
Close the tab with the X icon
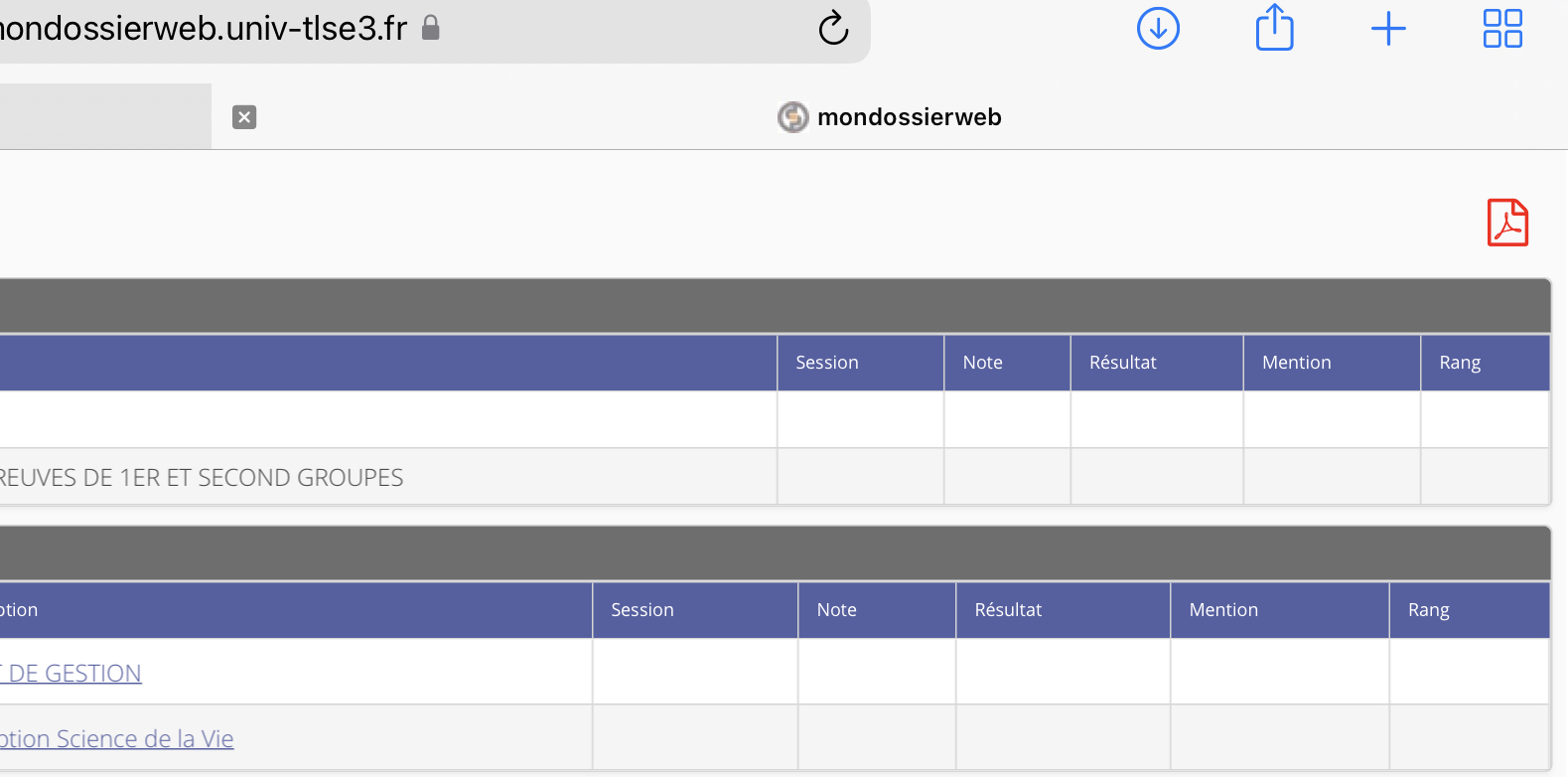(x=244, y=117)
